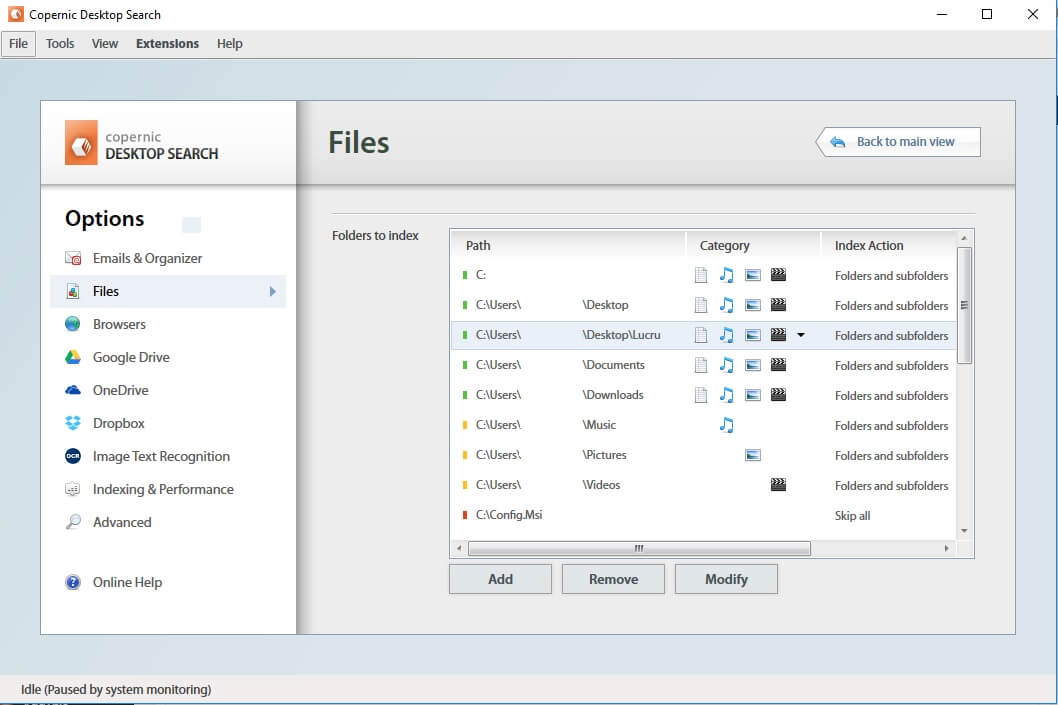Toggle picture icon in Documents row
The height and width of the screenshot is (705, 1058).
coord(753,365)
